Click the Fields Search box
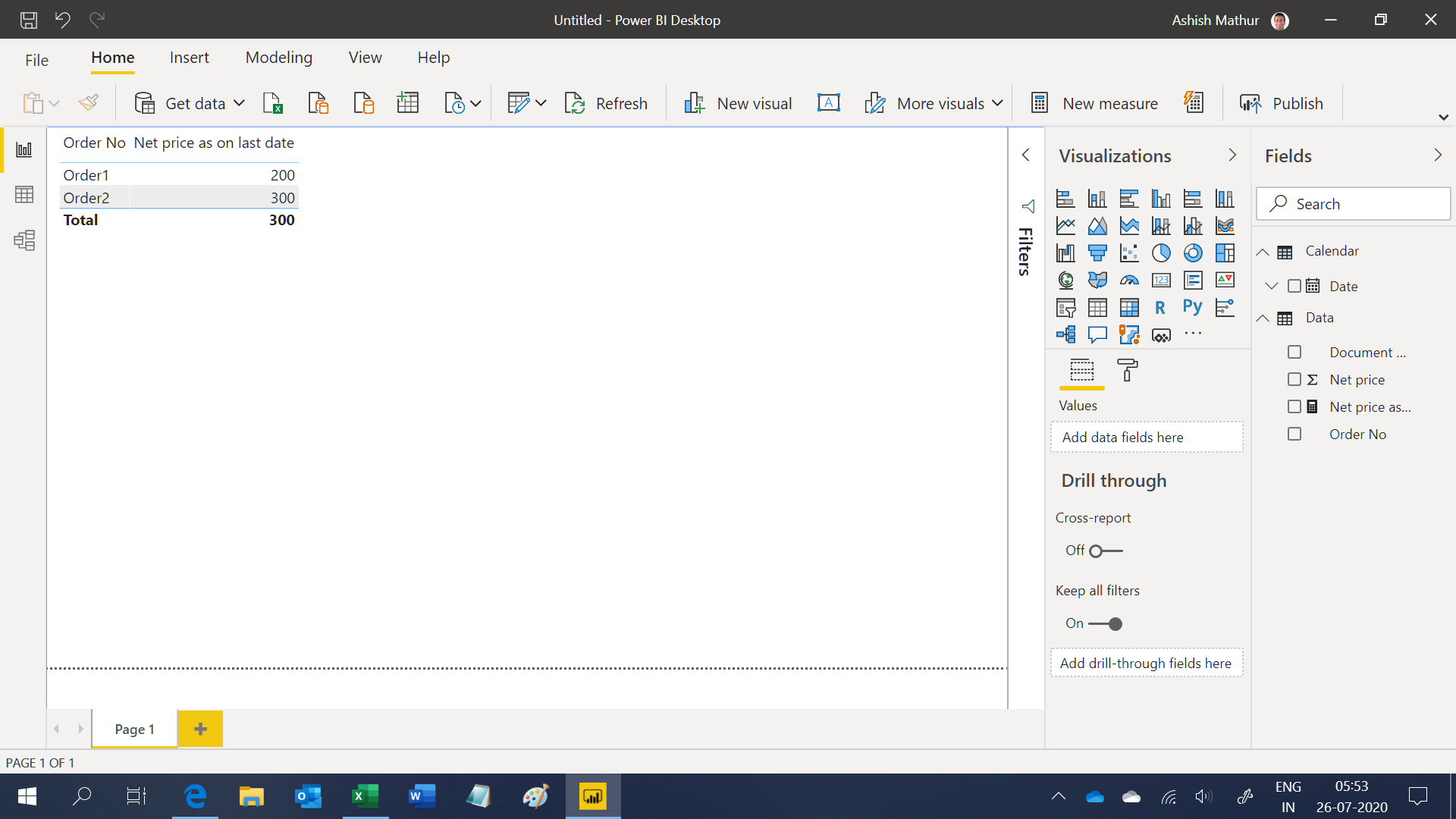 coord(1354,203)
